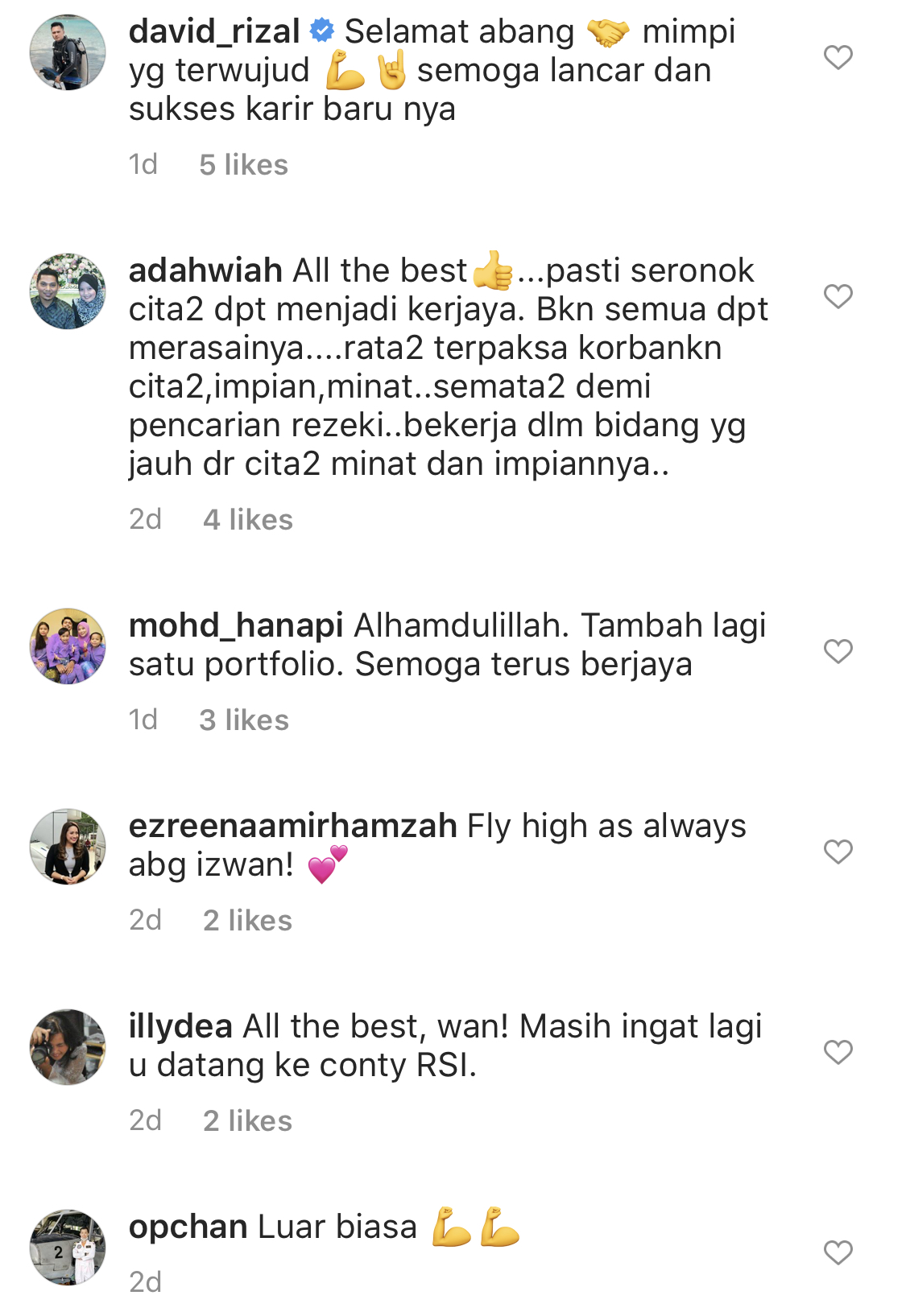The width and height of the screenshot is (906, 1316).
Task: Show 3 likes on mohd_hanapi's comment
Action: [244, 720]
